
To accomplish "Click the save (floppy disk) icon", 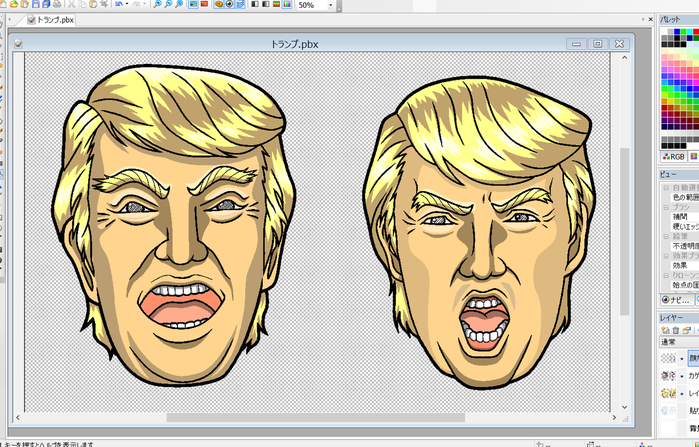I will click(x=36, y=4).
